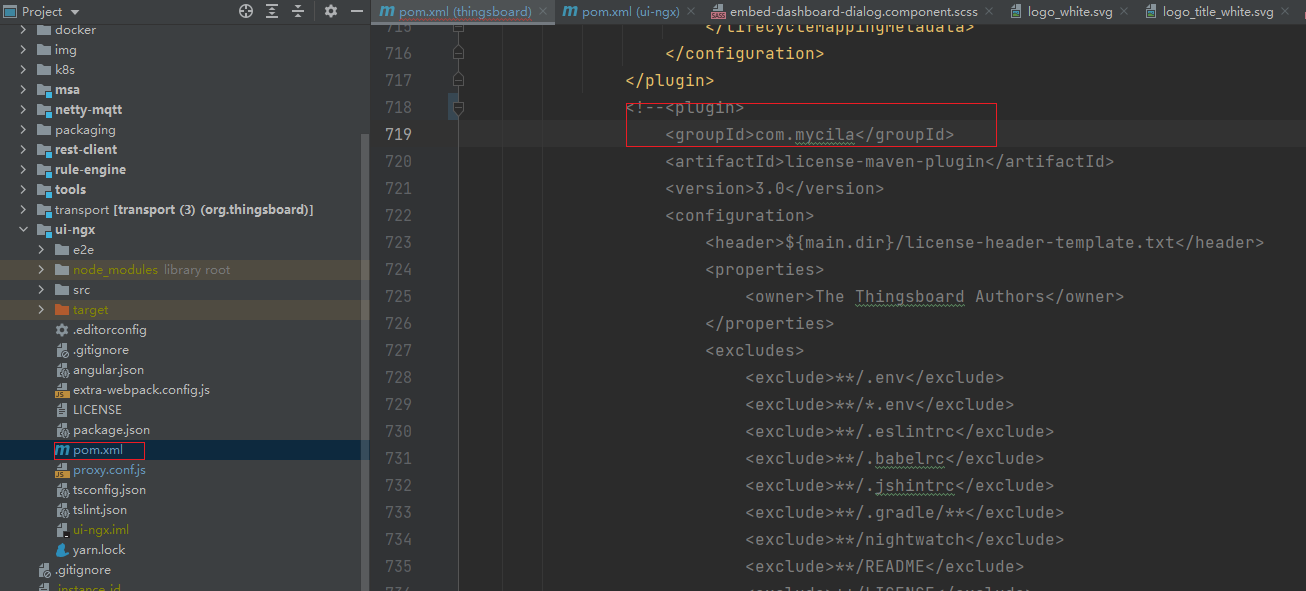Click the Select Opened File locate icon
The width and height of the screenshot is (1306, 591).
click(x=246, y=11)
